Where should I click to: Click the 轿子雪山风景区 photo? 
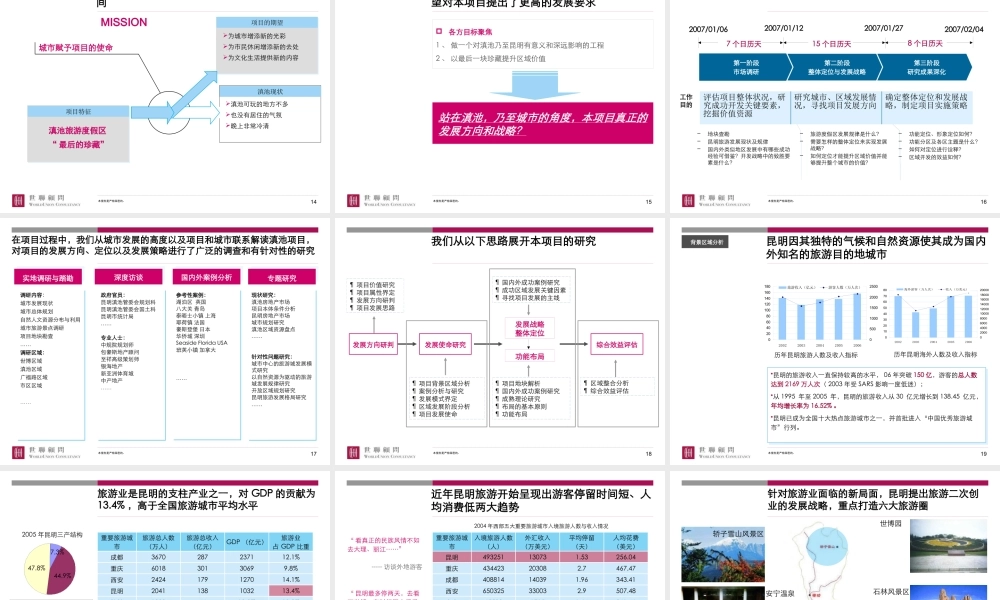pyautogui.click(x=723, y=554)
